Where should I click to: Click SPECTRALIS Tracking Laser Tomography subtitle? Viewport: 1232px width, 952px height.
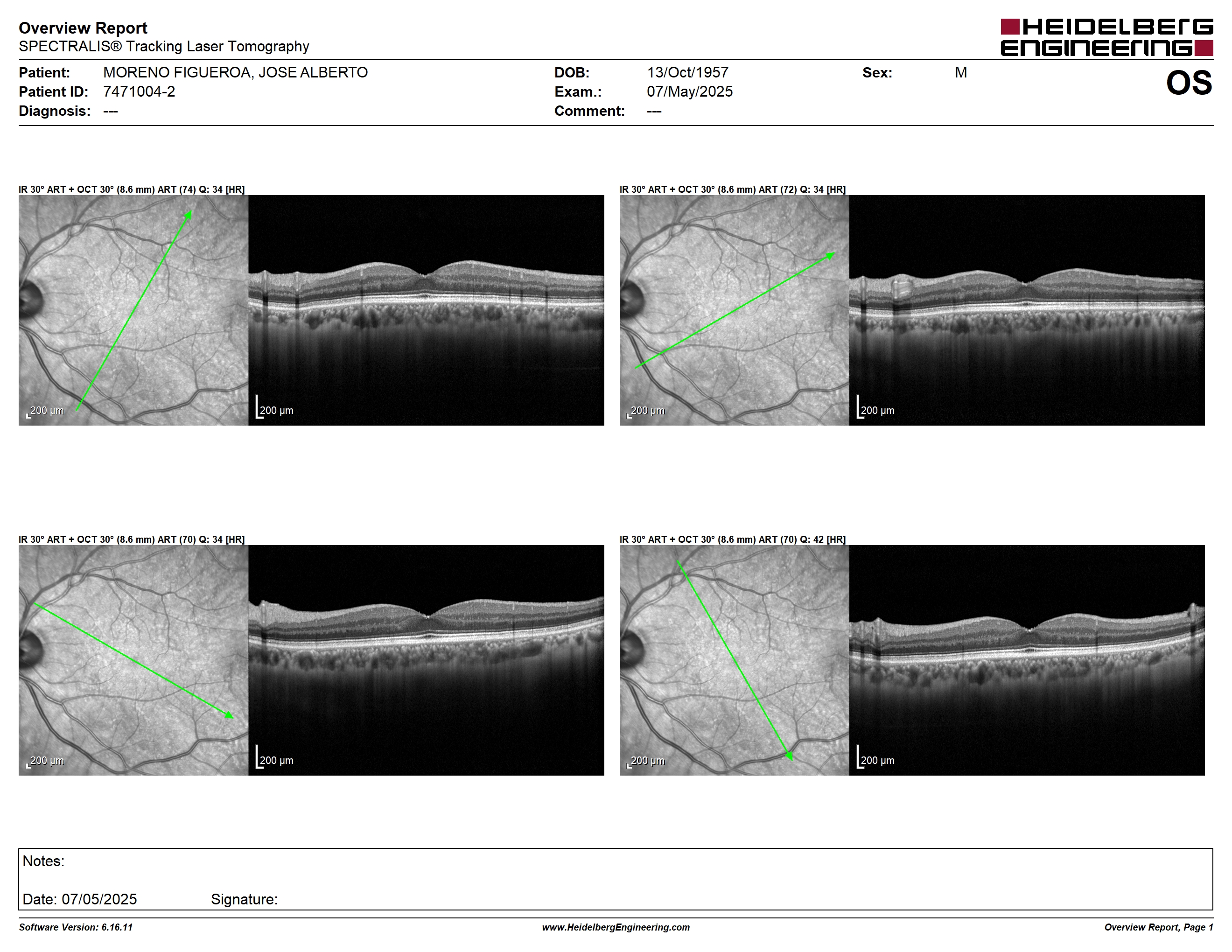[x=164, y=46]
